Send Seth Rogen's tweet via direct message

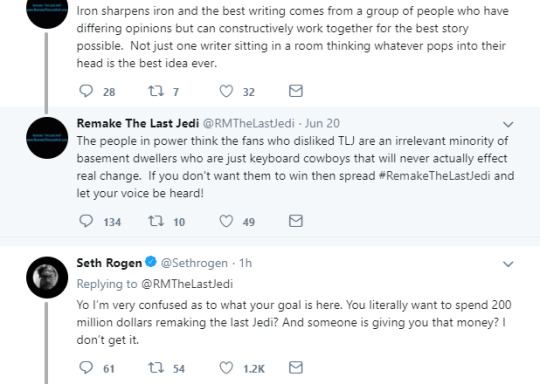point(296,367)
